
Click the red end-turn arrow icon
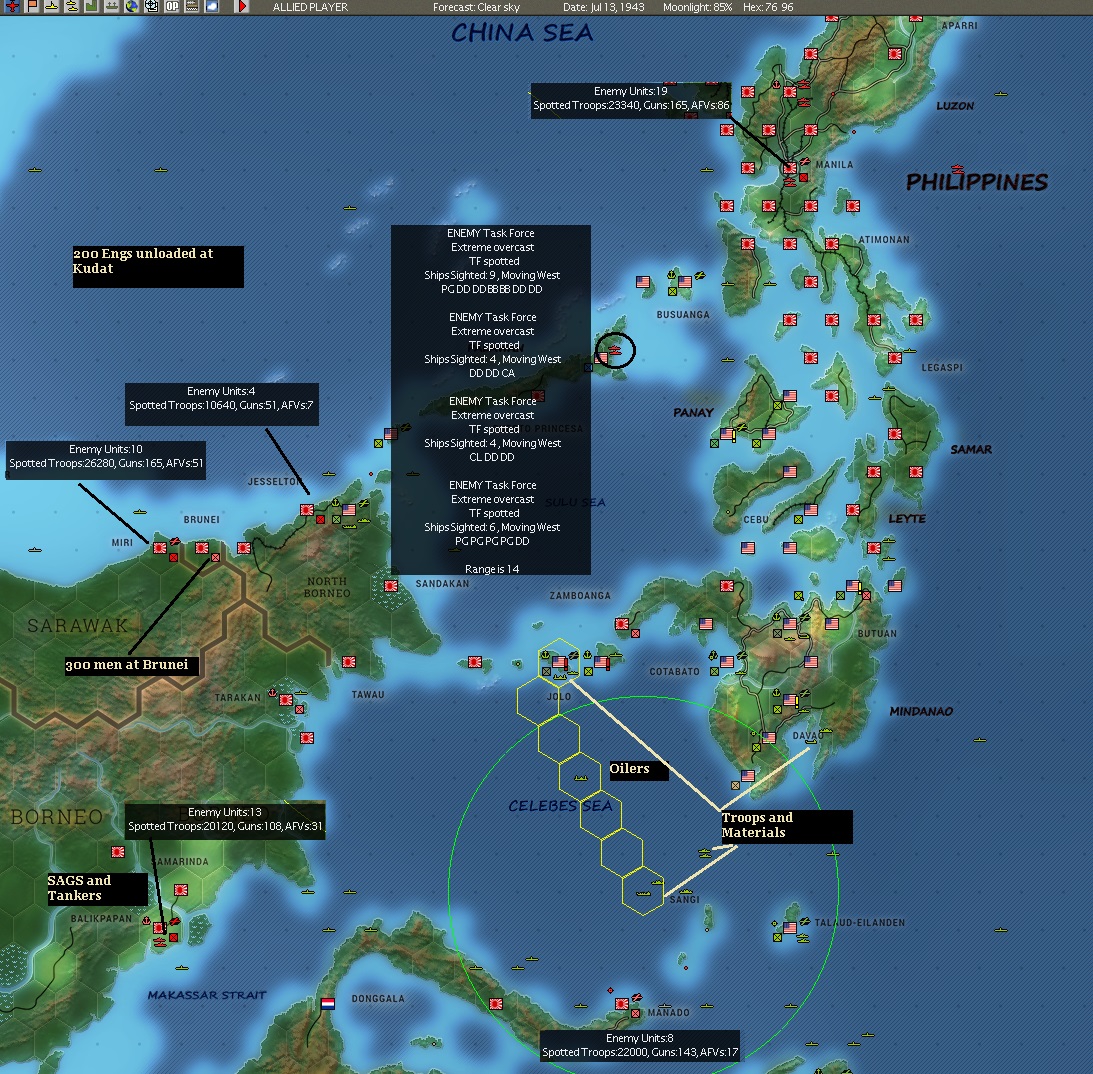pos(241,6)
